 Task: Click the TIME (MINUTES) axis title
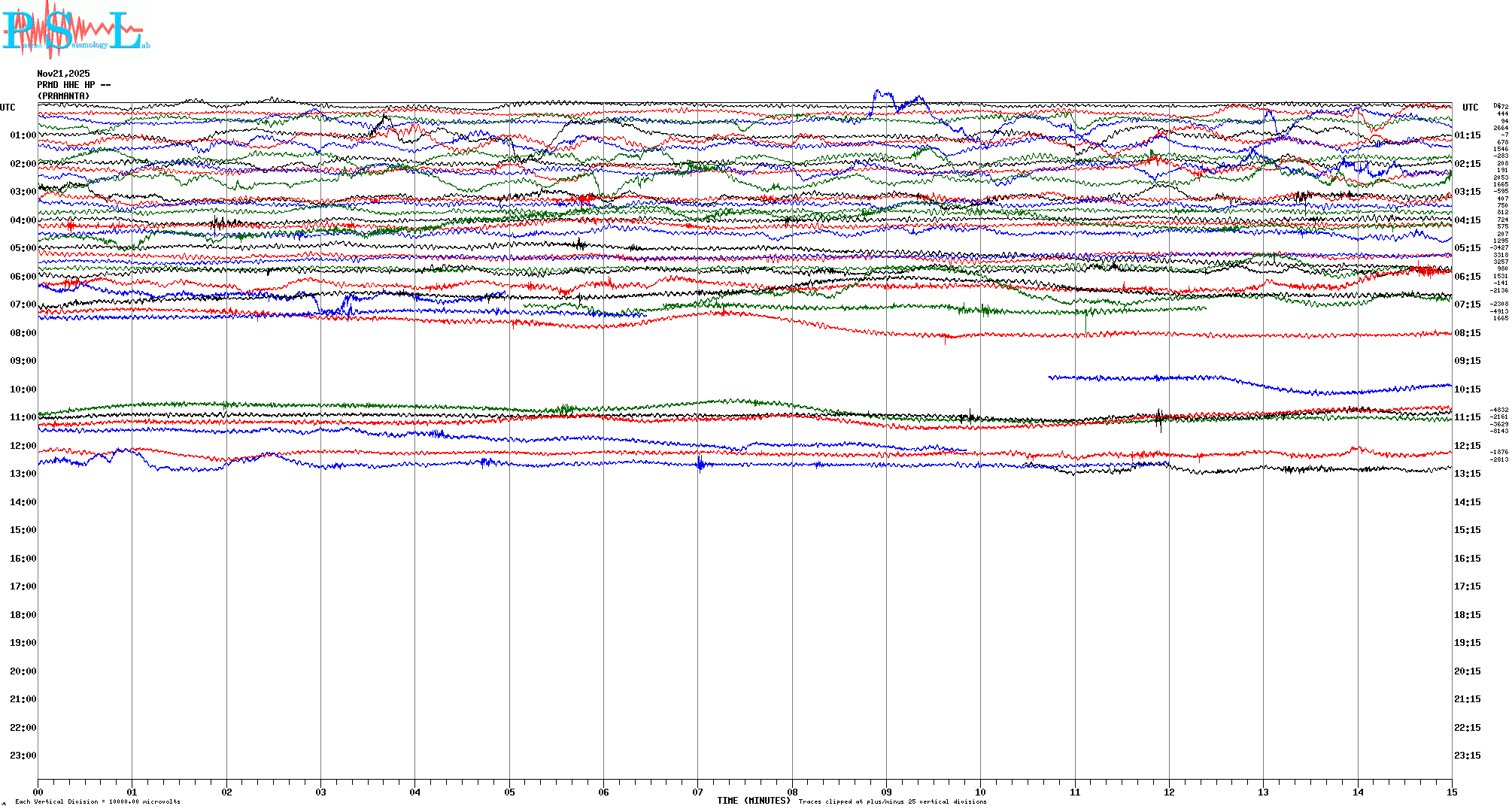(753, 801)
